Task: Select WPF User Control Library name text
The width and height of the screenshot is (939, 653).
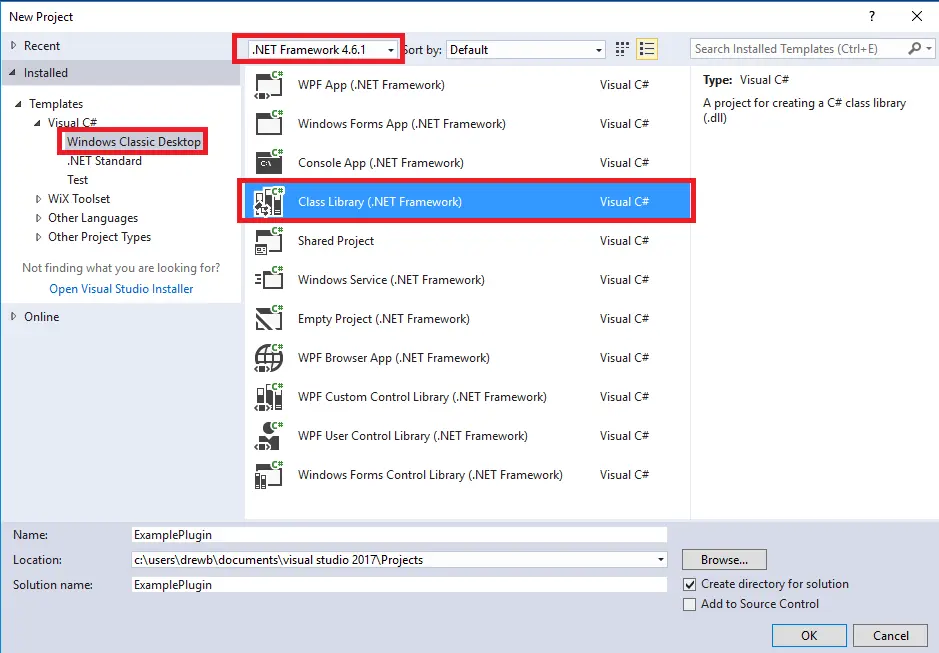Action: [x=413, y=436]
